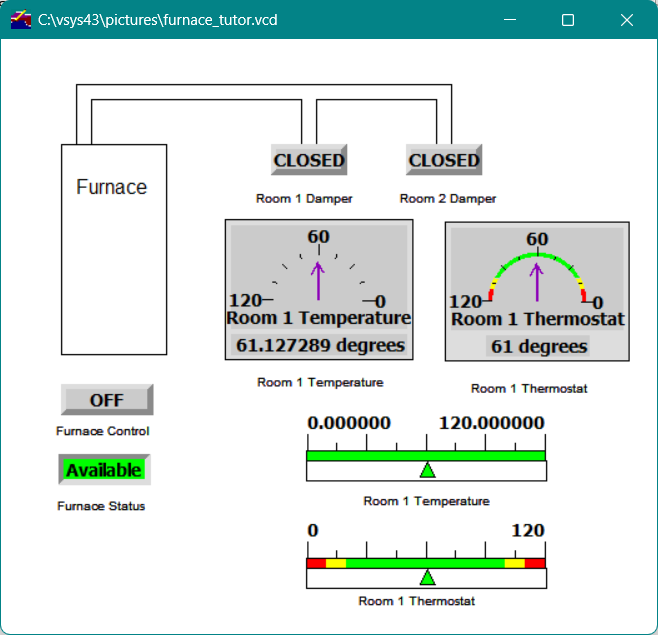658x635 pixels.
Task: Click the green Available furnace status indicator
Action: (105, 470)
